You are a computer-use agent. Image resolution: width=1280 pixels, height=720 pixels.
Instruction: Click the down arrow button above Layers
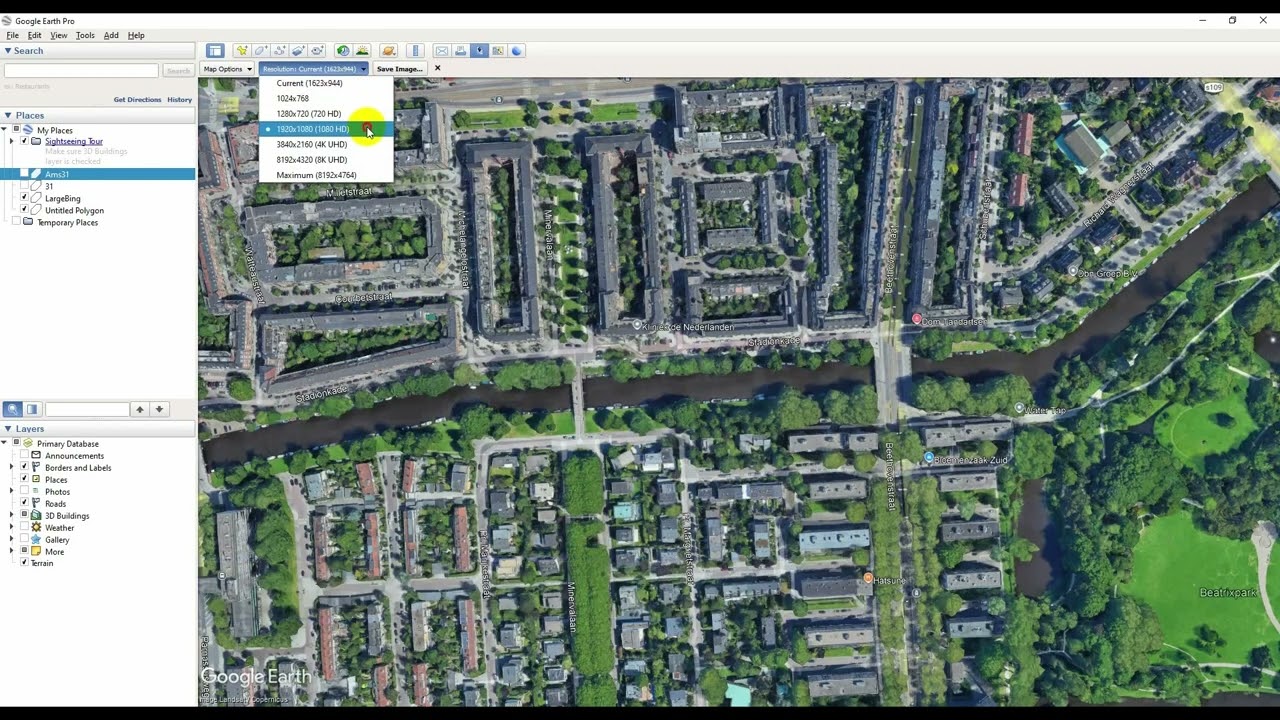[x=159, y=409]
